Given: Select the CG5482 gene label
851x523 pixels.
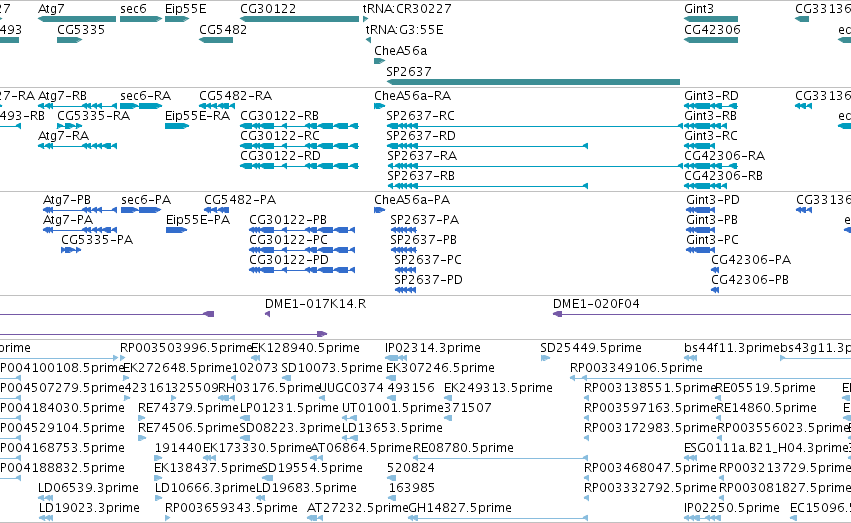Looking at the screenshot, I should coord(223,30).
